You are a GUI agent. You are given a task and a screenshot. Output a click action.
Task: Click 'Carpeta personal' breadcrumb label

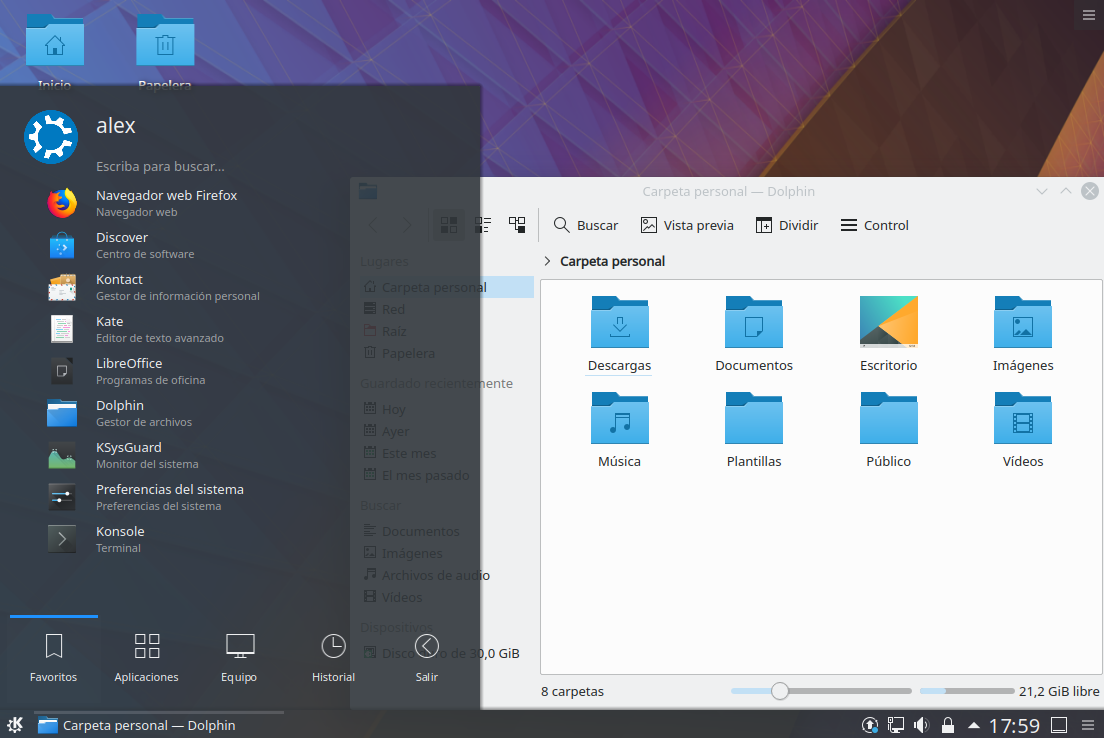[x=613, y=261]
